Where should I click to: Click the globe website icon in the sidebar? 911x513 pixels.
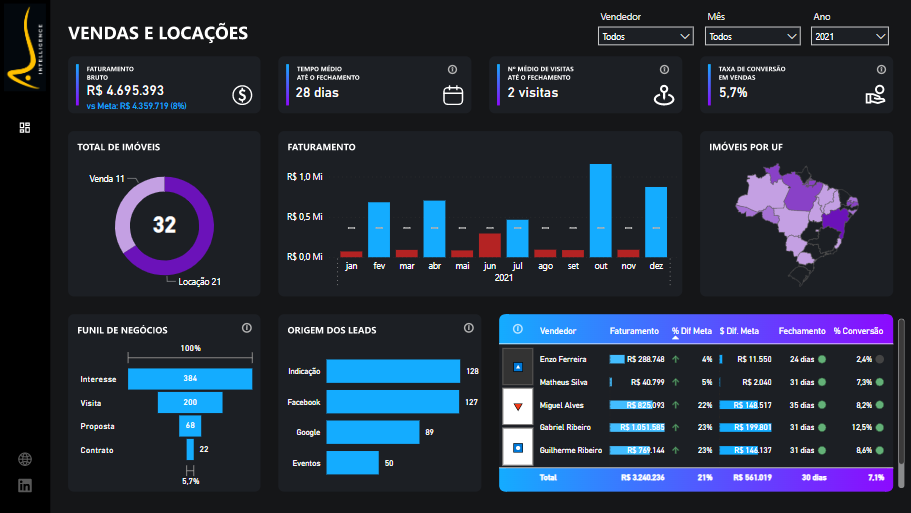(25, 459)
